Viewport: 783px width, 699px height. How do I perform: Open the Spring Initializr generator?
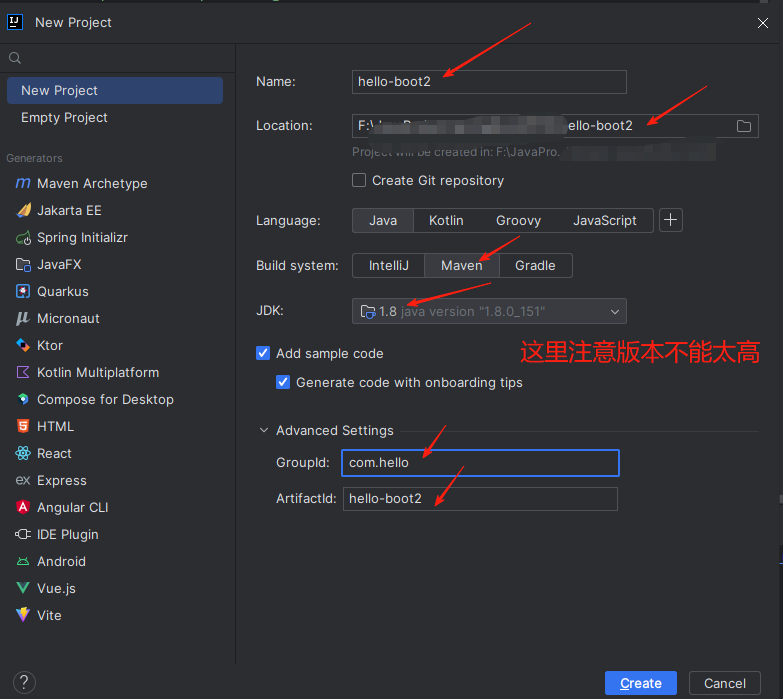pyautogui.click(x=115, y=238)
